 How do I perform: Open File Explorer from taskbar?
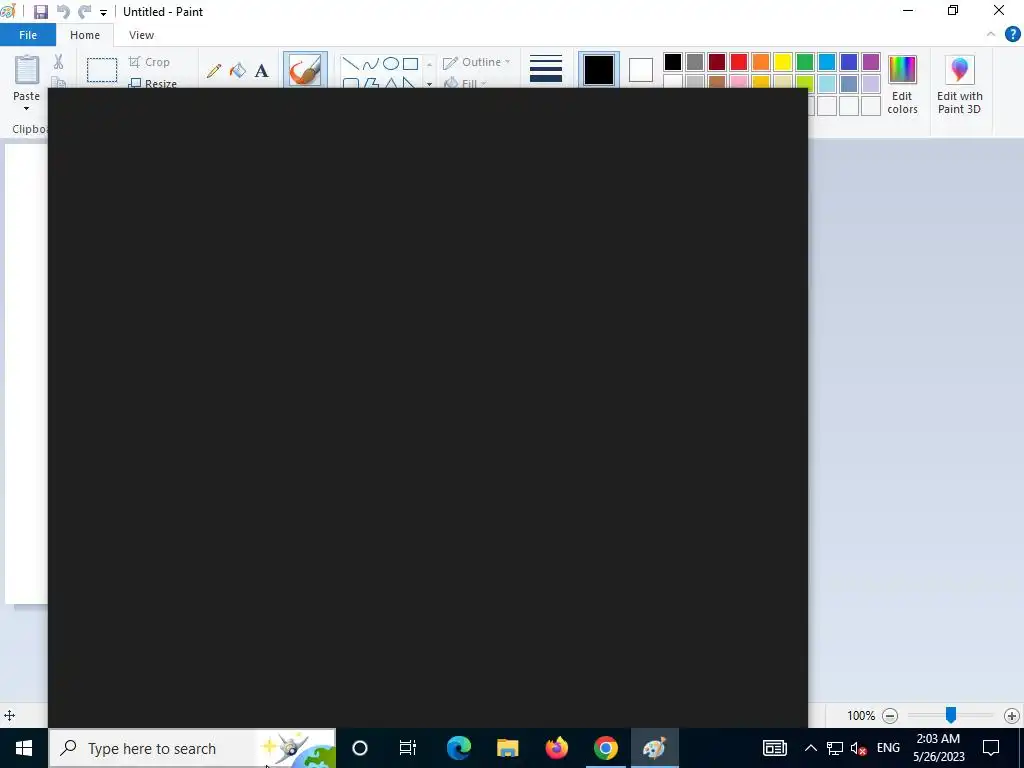click(x=507, y=748)
